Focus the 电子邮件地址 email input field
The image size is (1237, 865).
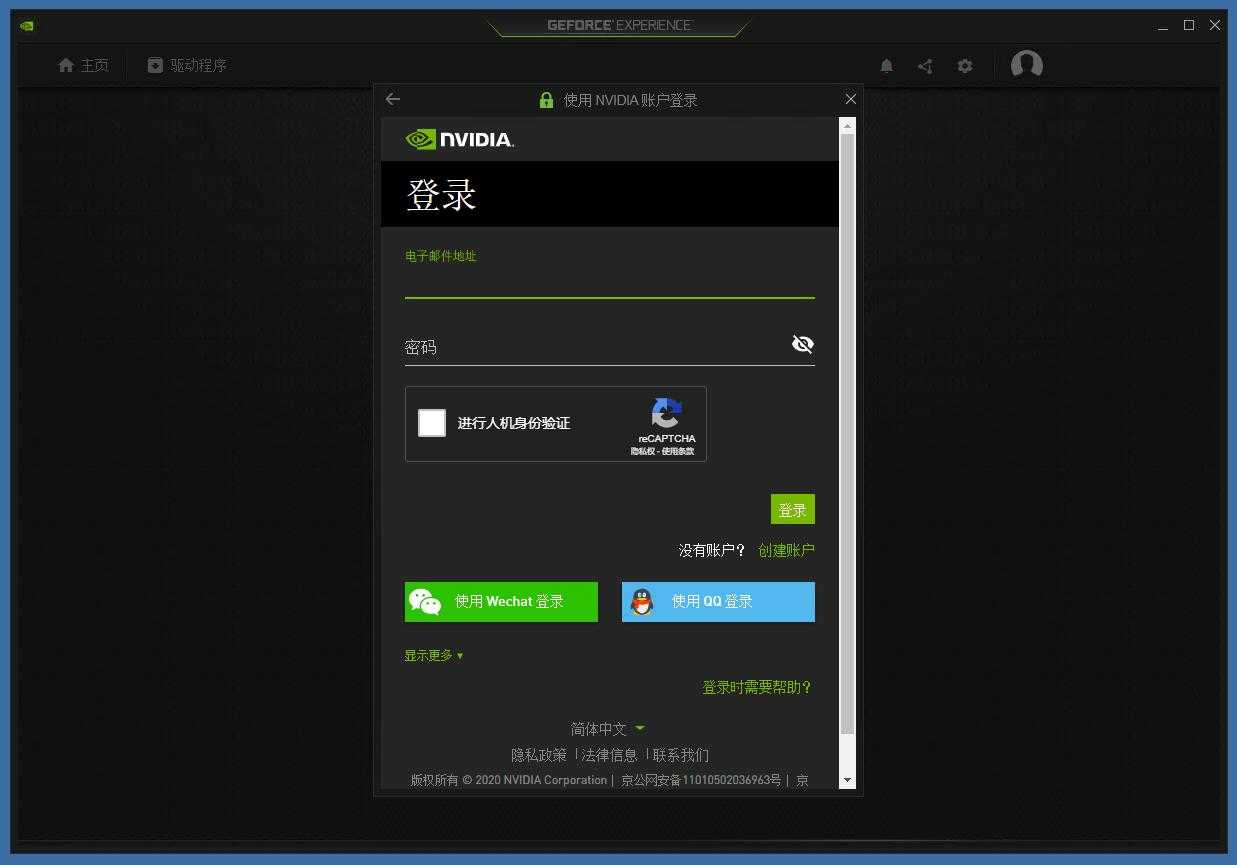click(610, 283)
